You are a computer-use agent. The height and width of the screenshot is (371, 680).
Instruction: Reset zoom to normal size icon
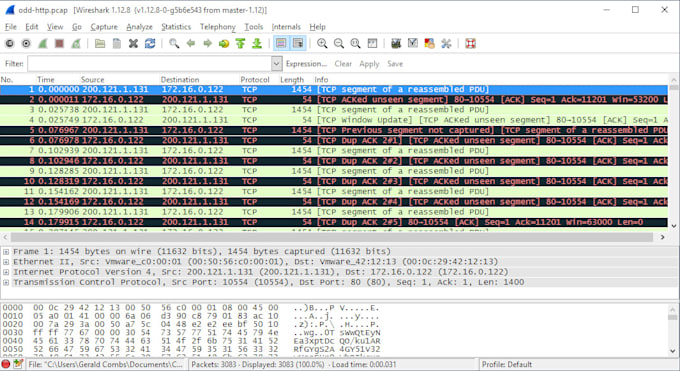pyautogui.click(x=355, y=43)
